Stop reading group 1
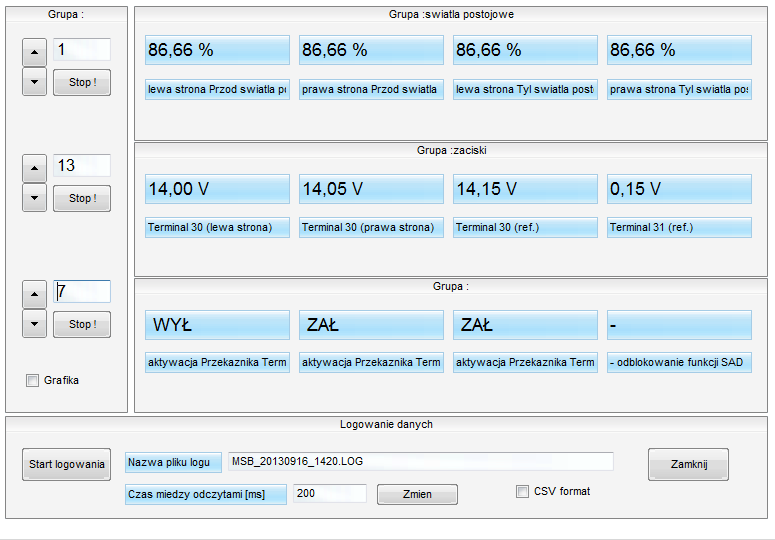This screenshot has height=540, width=775. pos(82,82)
